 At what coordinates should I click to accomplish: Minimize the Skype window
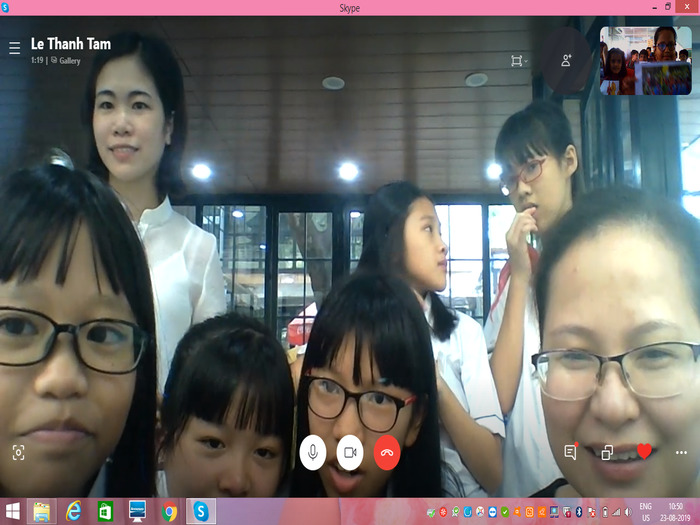pos(654,8)
